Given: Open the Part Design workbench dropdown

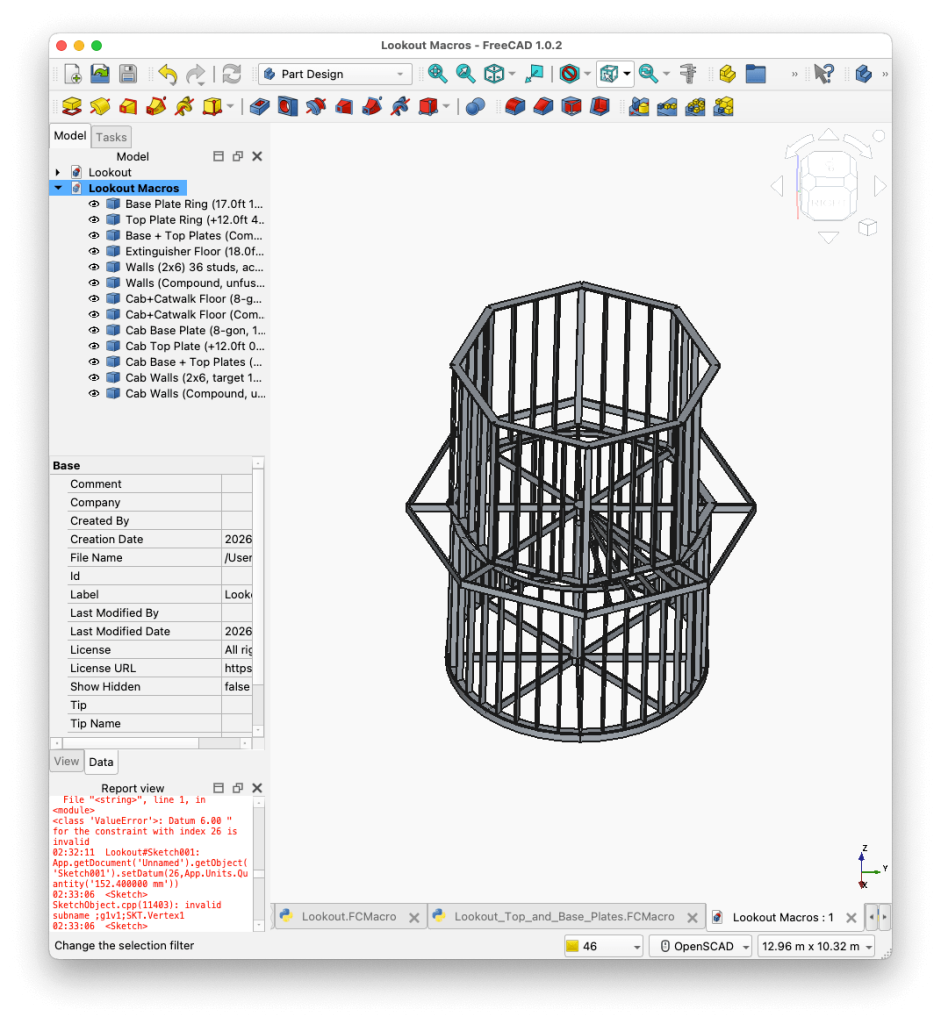Looking at the screenshot, I should click(x=335, y=74).
